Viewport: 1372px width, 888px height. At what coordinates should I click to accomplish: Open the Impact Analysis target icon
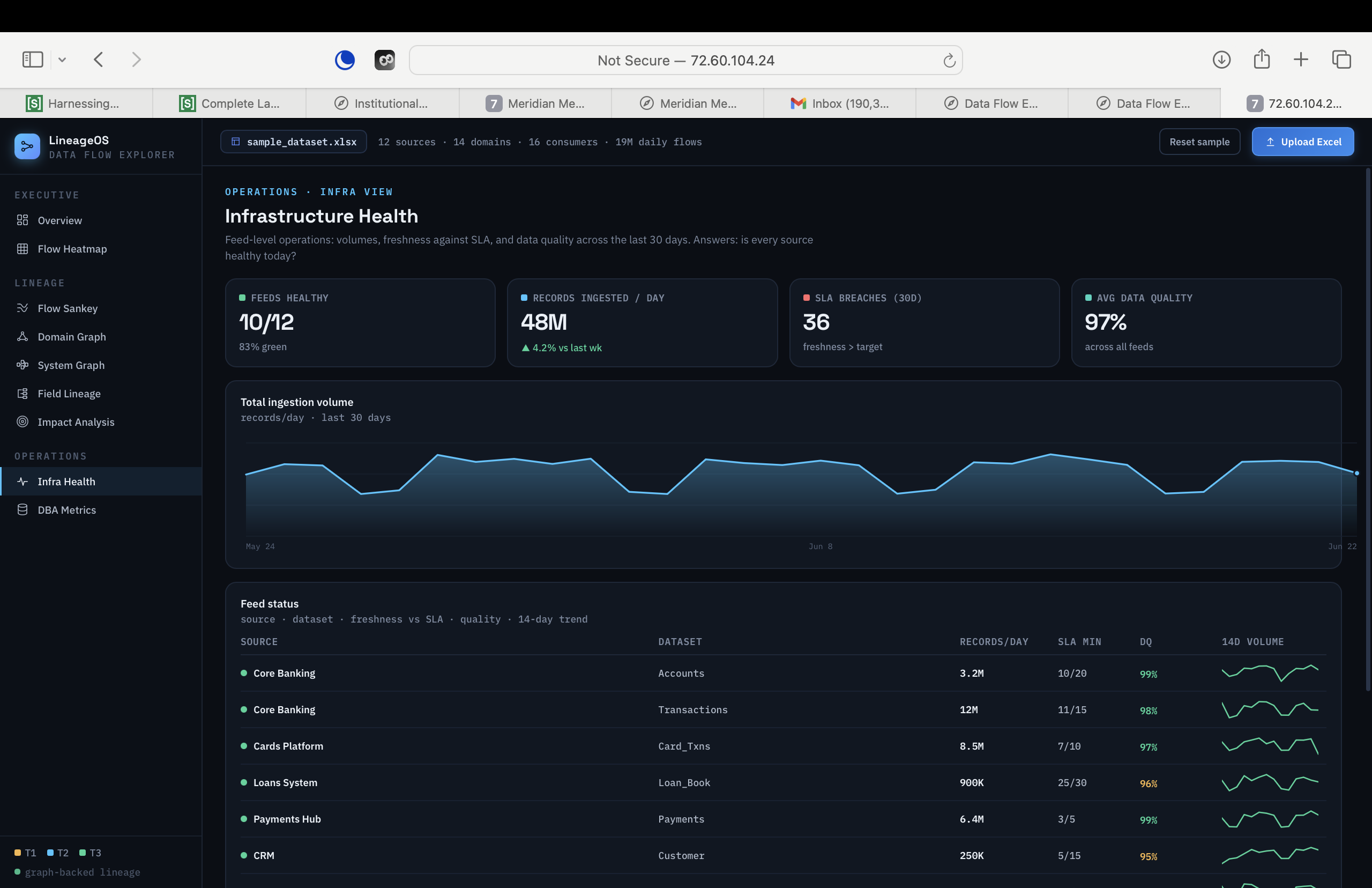pos(23,421)
